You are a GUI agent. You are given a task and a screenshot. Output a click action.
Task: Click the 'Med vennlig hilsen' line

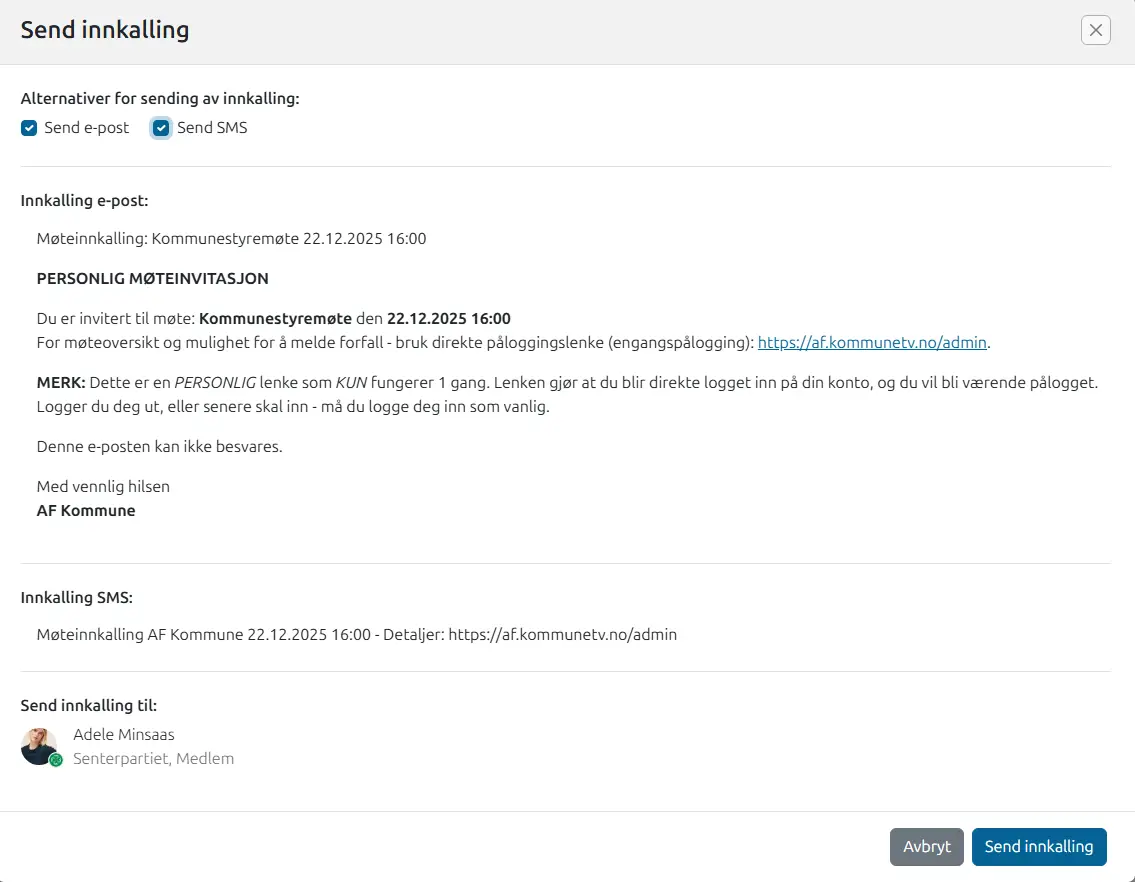point(103,487)
